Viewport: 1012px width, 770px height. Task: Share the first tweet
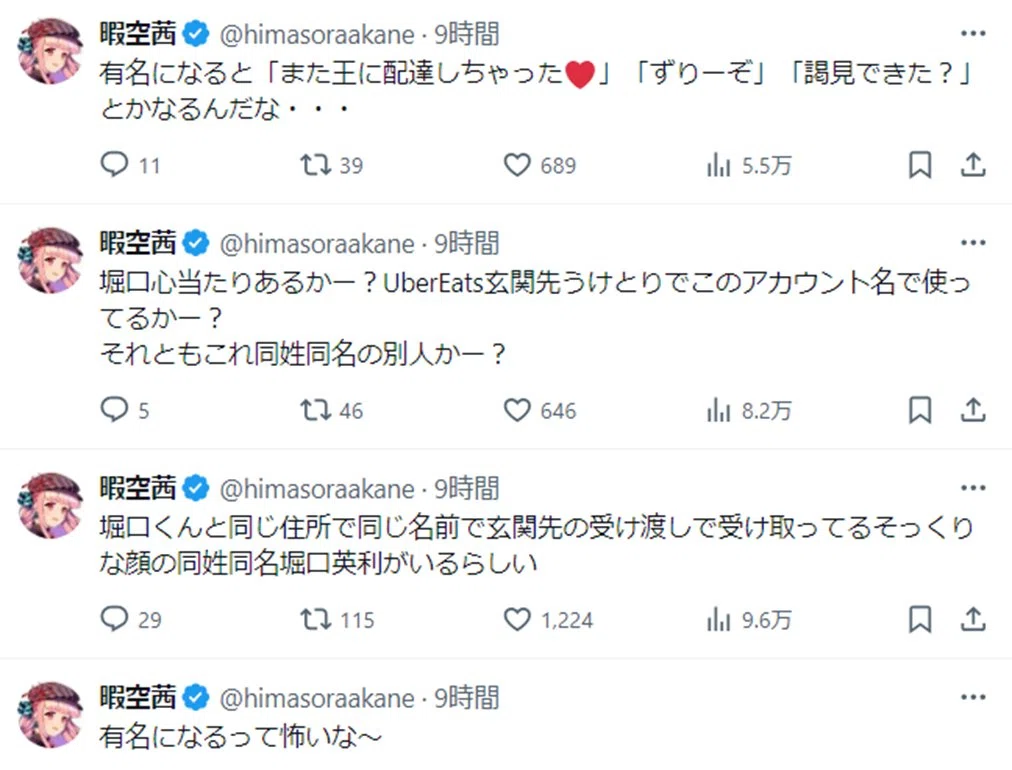(973, 165)
